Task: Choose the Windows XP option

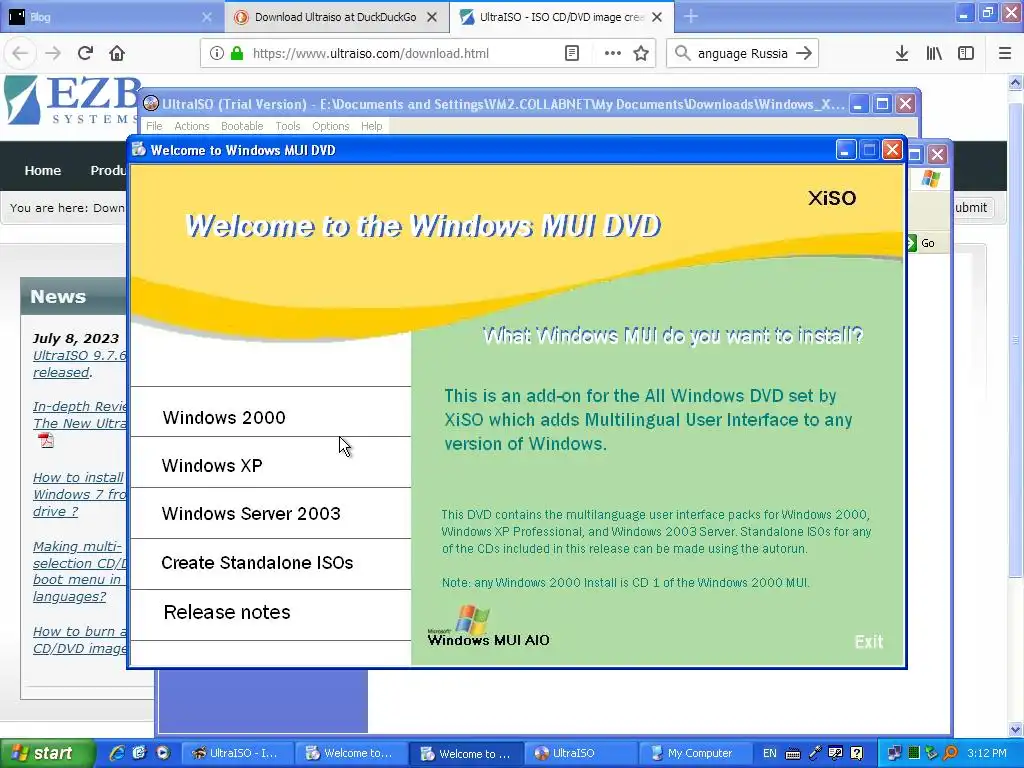Action: [x=212, y=466]
